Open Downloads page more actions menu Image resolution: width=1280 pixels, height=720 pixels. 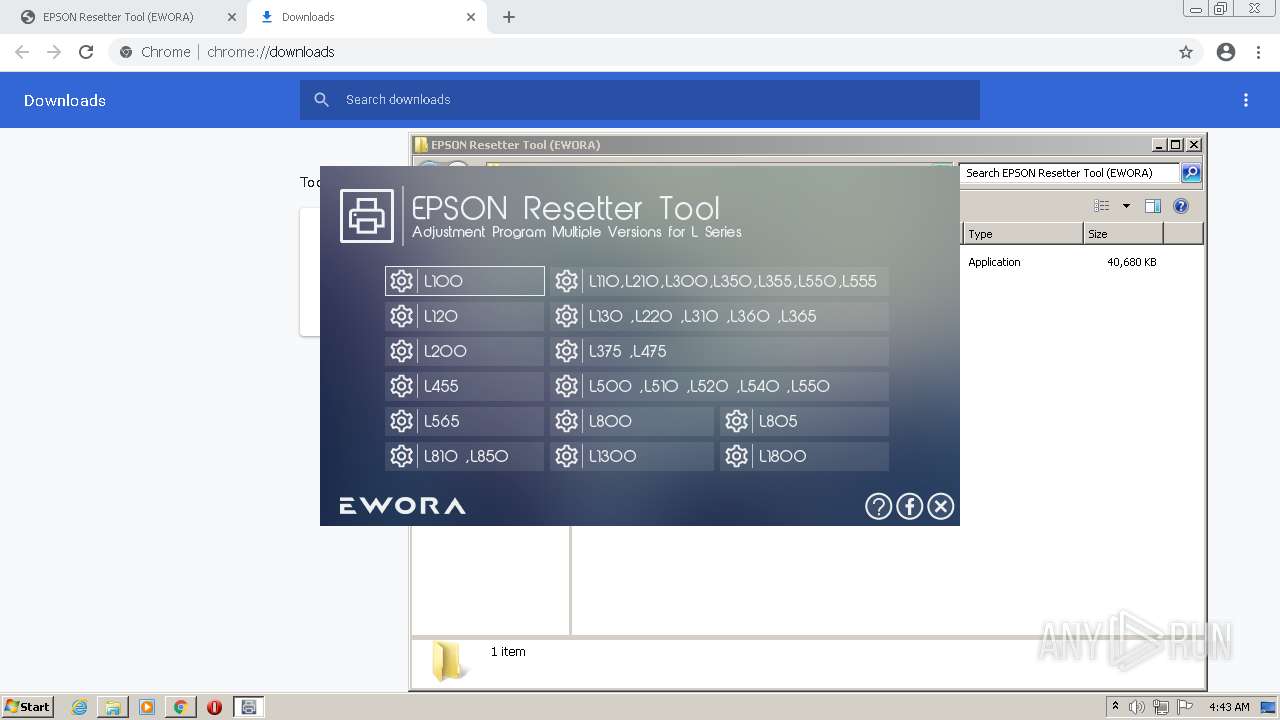click(1246, 100)
